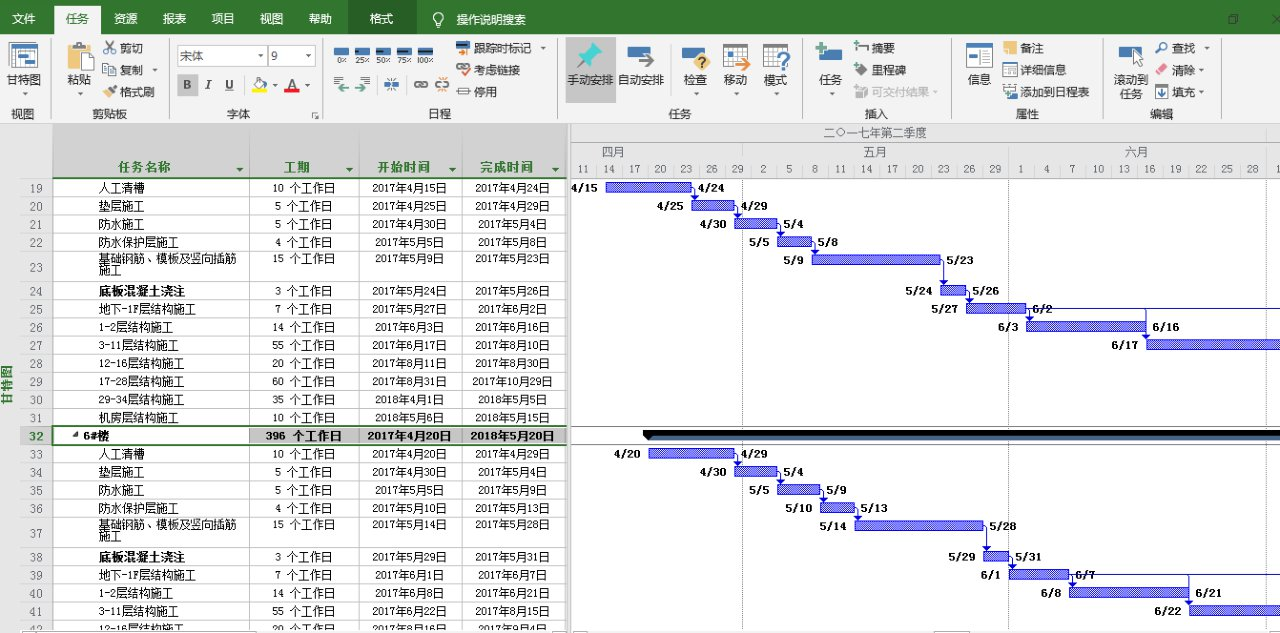The width and height of the screenshot is (1280, 633).
Task: Click the 停用 inactivate button
Action: (x=476, y=92)
